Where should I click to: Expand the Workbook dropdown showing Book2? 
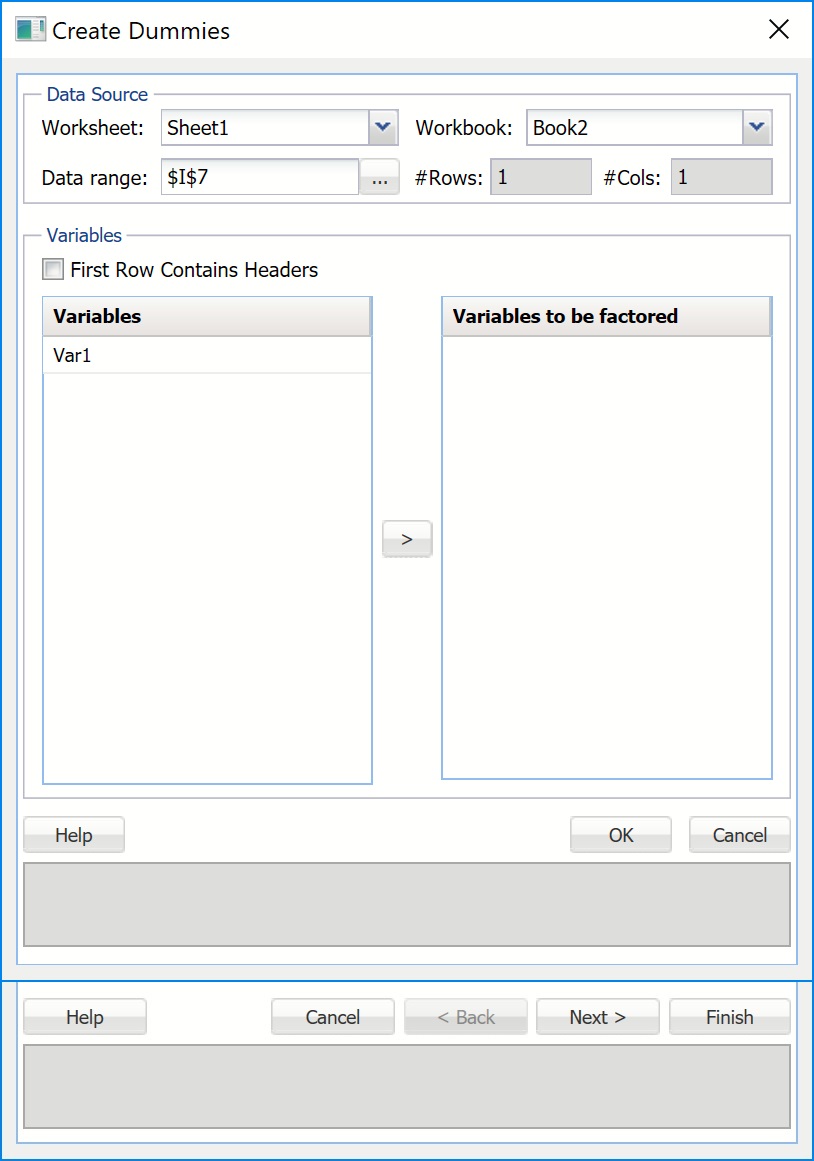coord(757,128)
